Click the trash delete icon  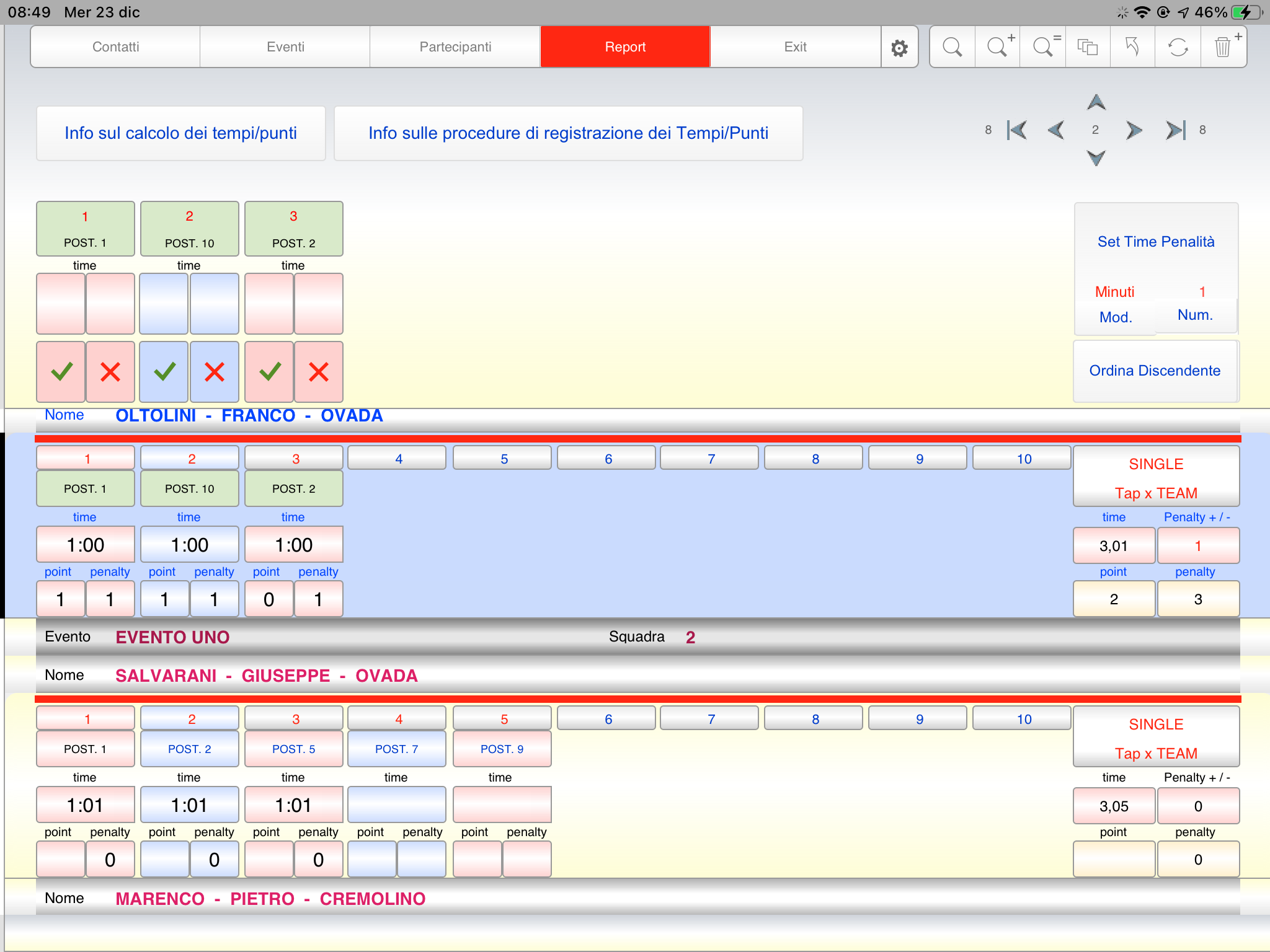[x=1223, y=47]
